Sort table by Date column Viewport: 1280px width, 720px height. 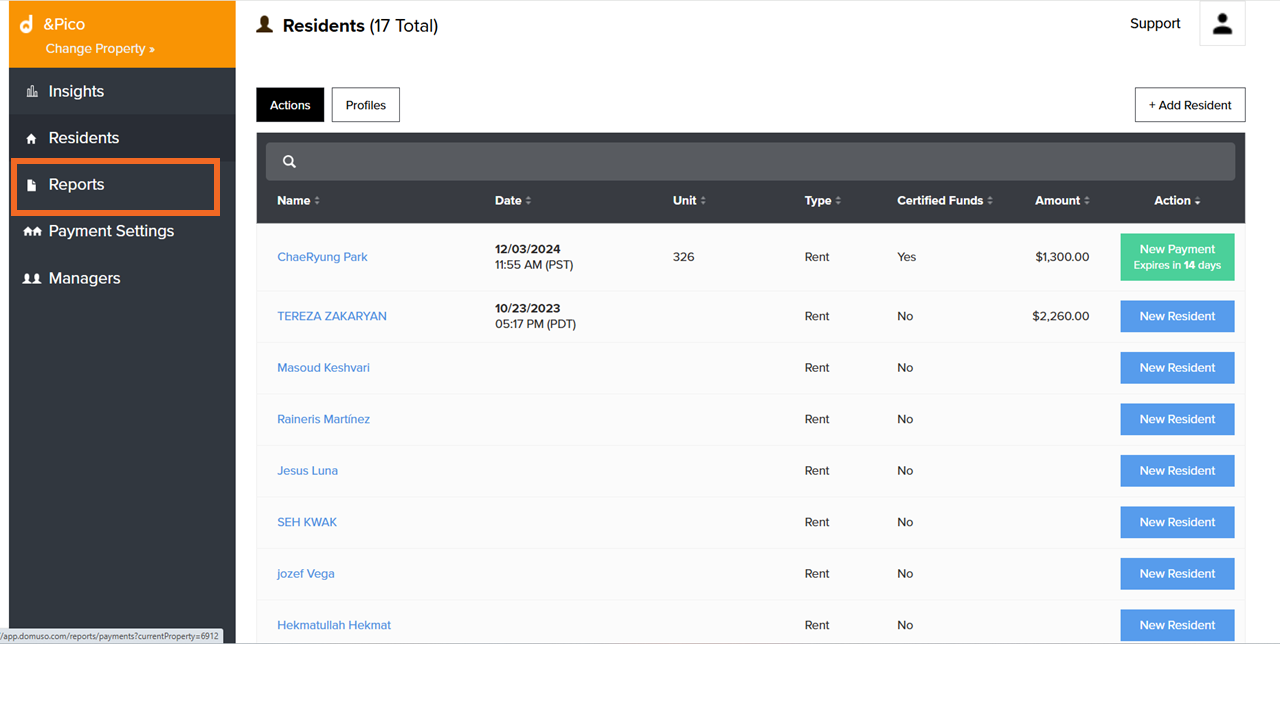512,201
